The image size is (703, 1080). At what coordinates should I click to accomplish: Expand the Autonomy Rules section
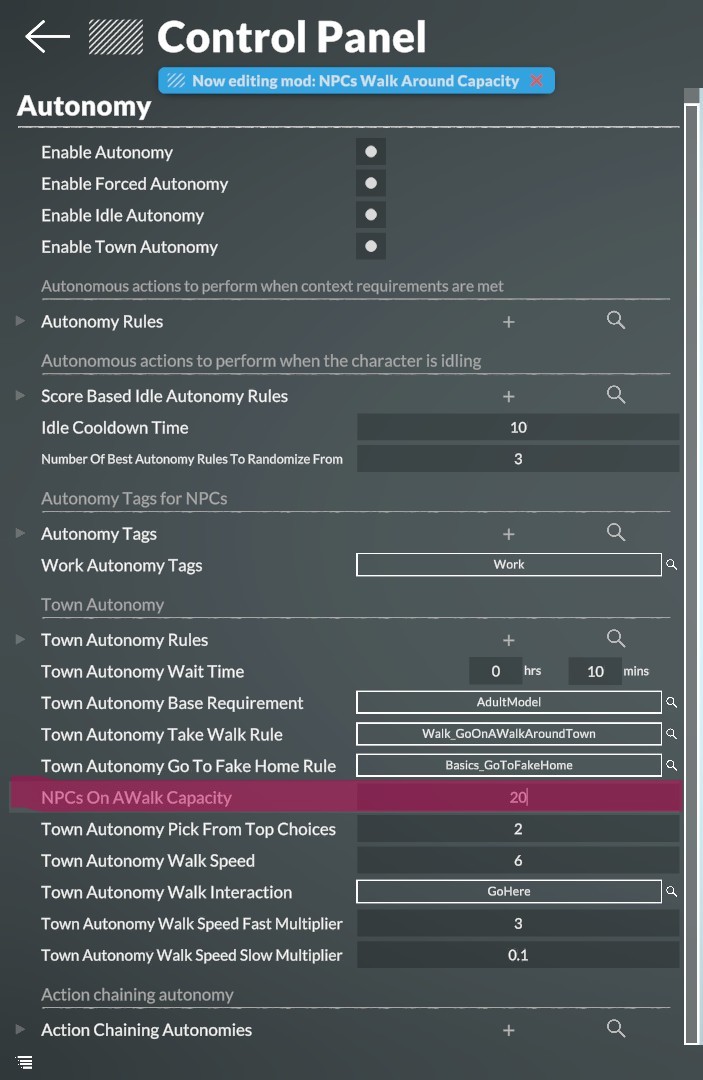tap(20, 321)
